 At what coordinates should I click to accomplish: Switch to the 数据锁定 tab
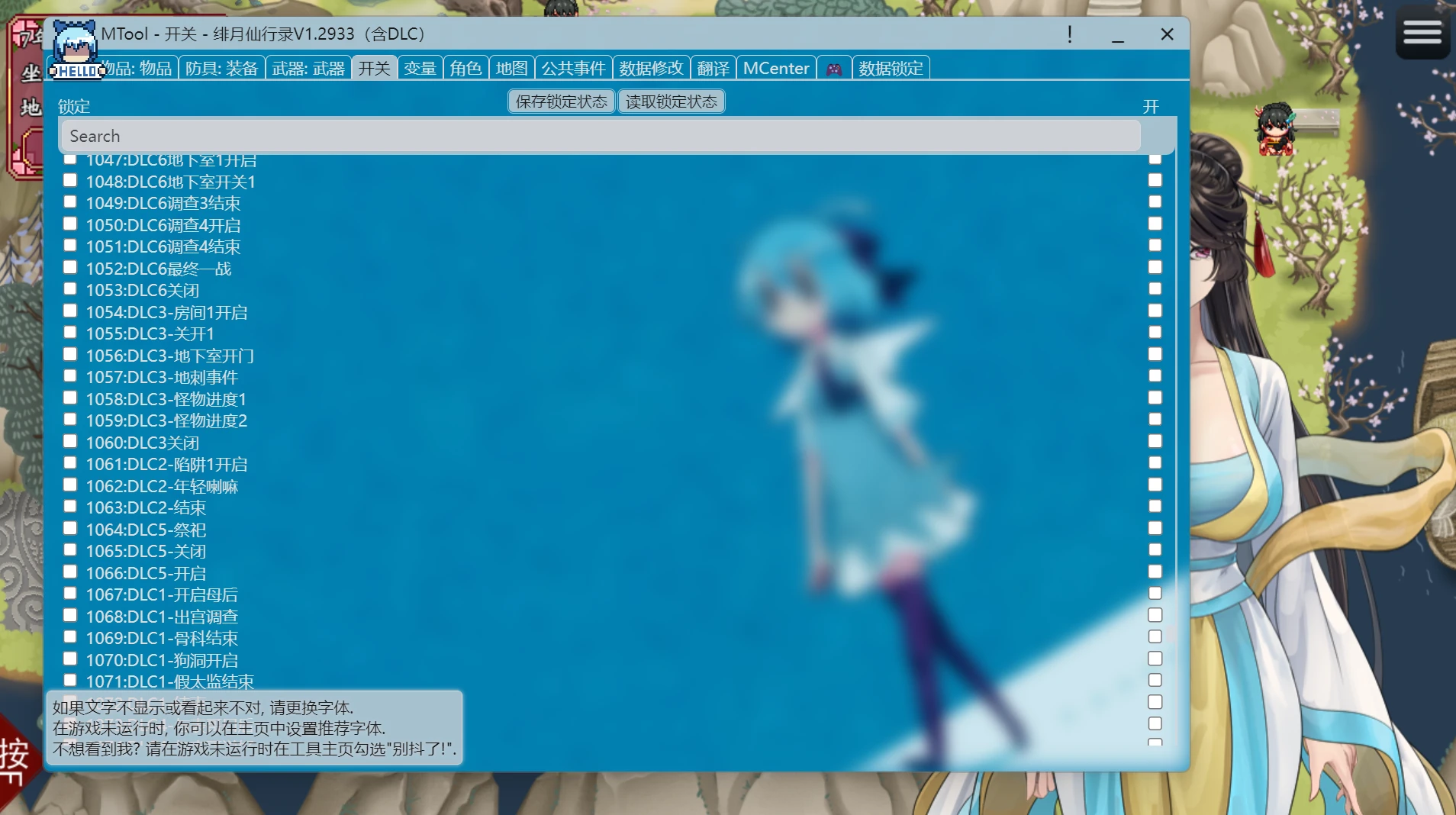[x=891, y=69]
